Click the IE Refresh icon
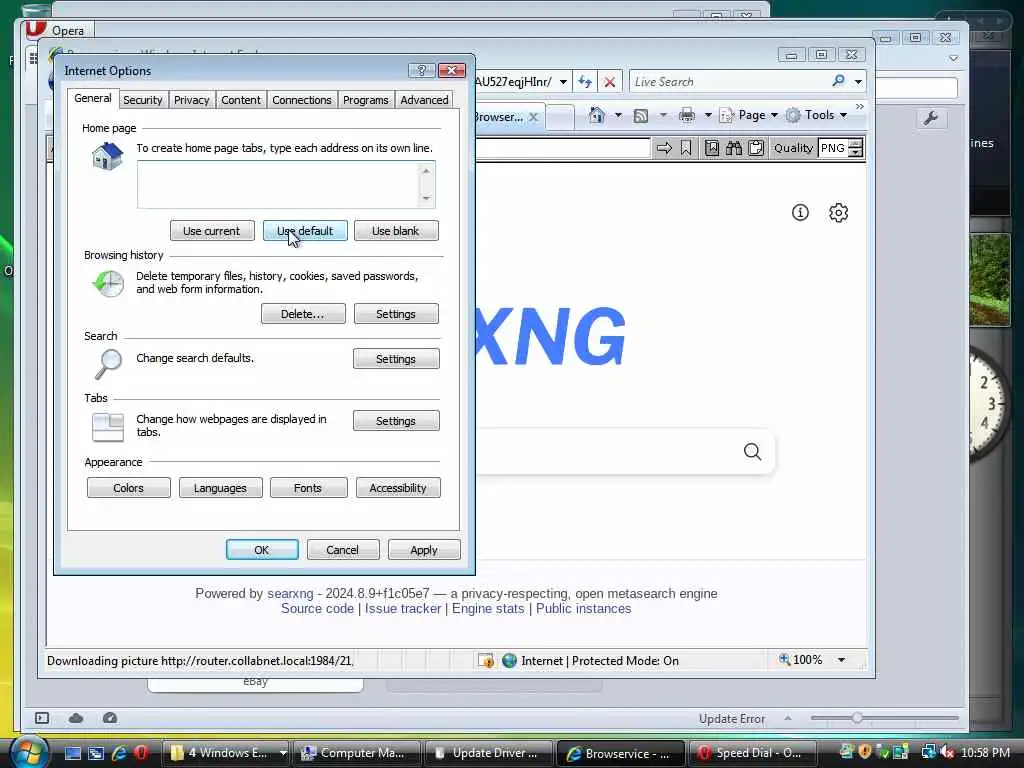Screen dimensions: 1024x768 click(x=584, y=82)
